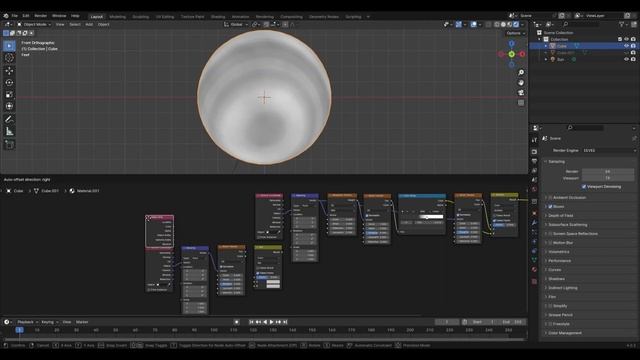Image resolution: width=640 pixels, height=360 pixels.
Task: Click the blue Z axis on navigation gizmo
Action: pyautogui.click(x=511, y=43)
